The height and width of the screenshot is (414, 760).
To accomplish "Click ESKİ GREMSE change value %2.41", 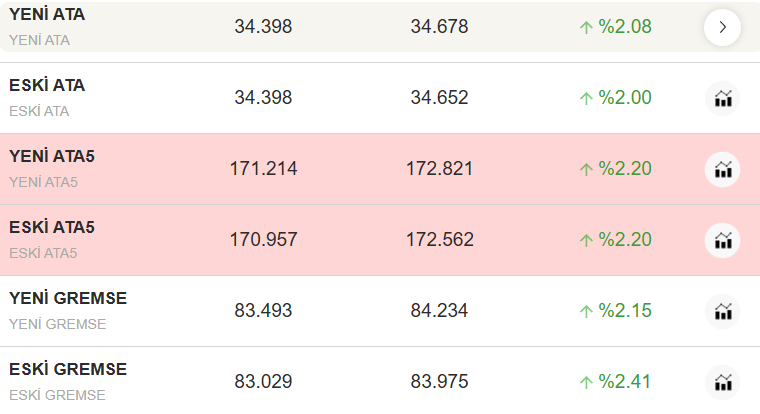I will click(625, 382).
